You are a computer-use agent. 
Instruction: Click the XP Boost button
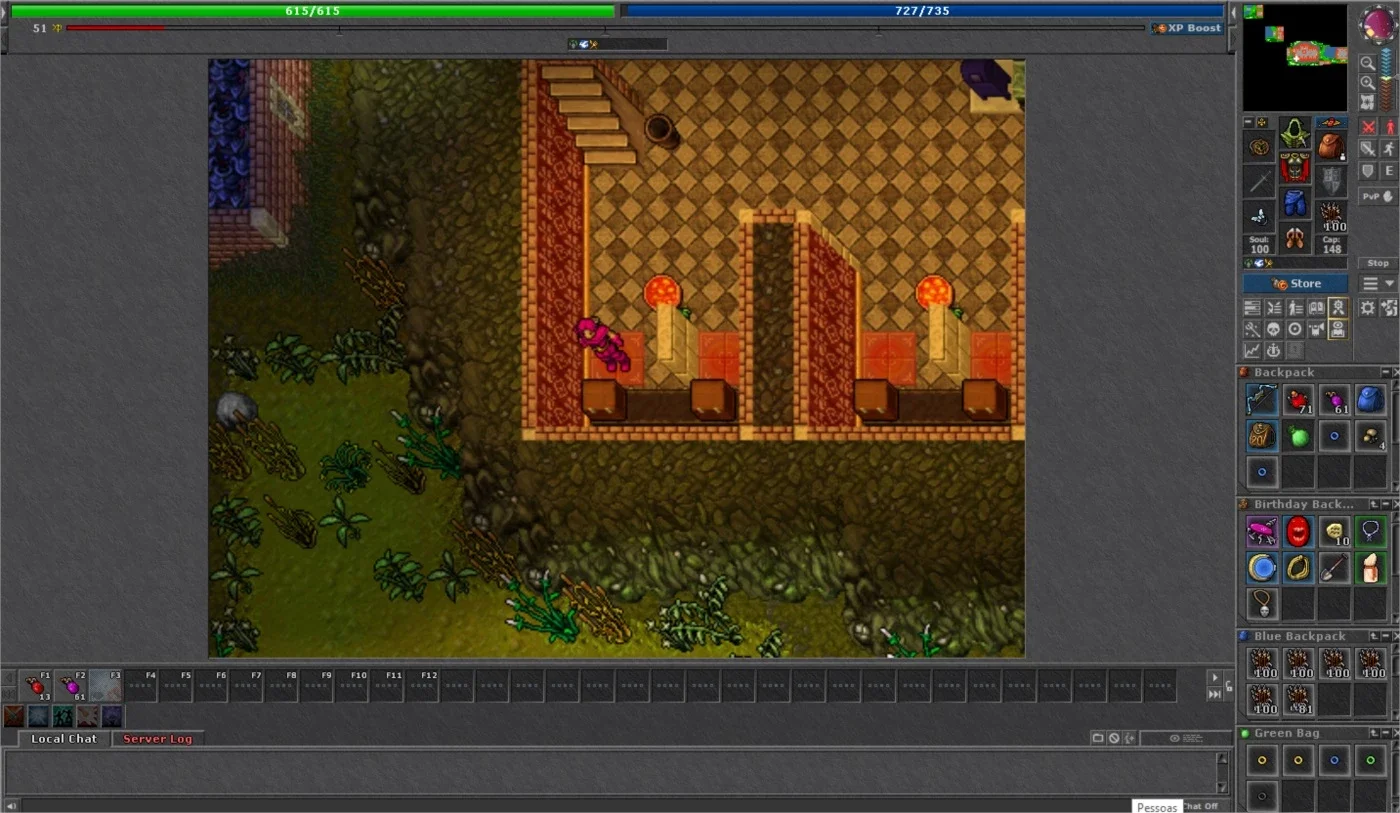click(x=1188, y=28)
